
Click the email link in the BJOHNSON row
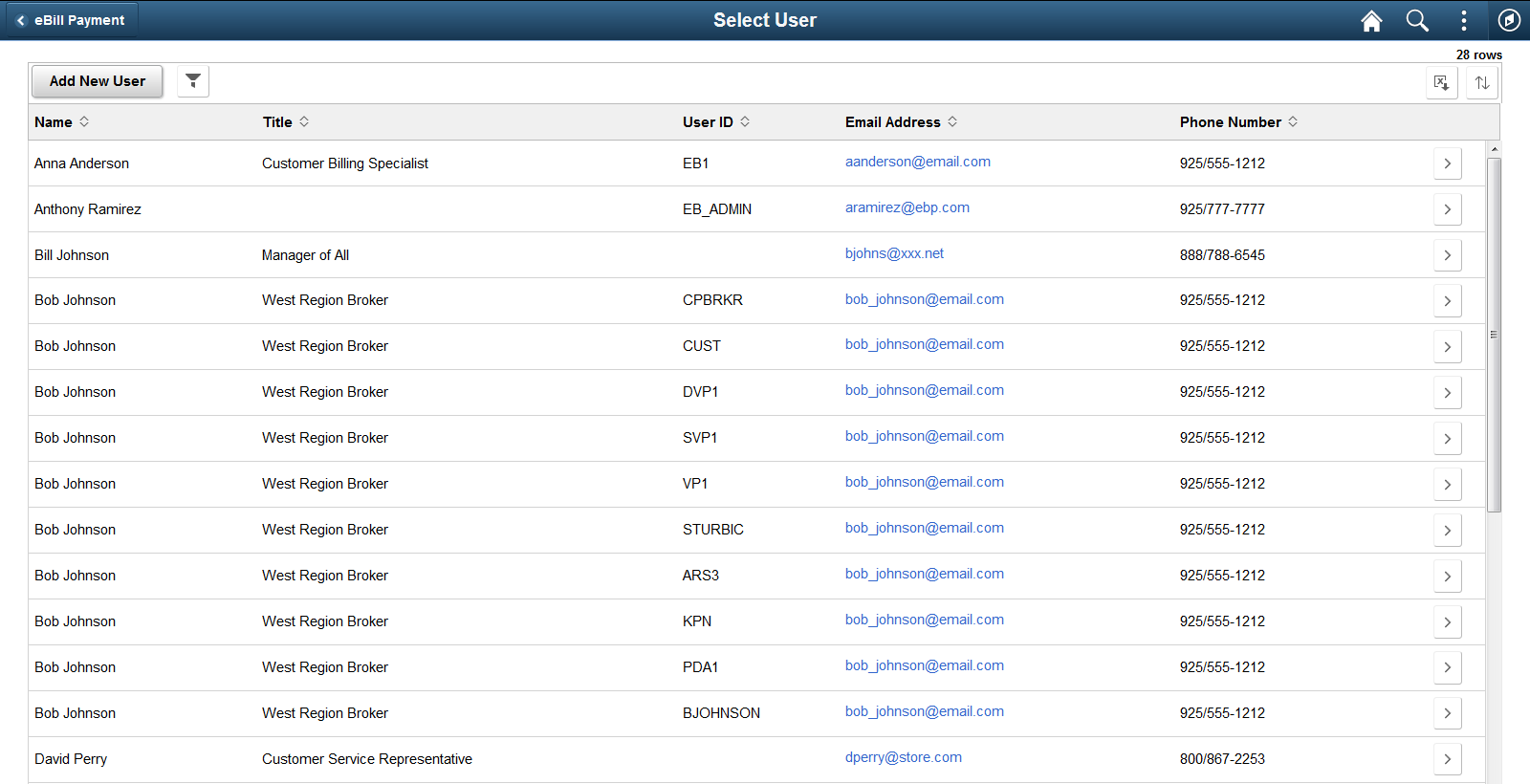tap(925, 711)
